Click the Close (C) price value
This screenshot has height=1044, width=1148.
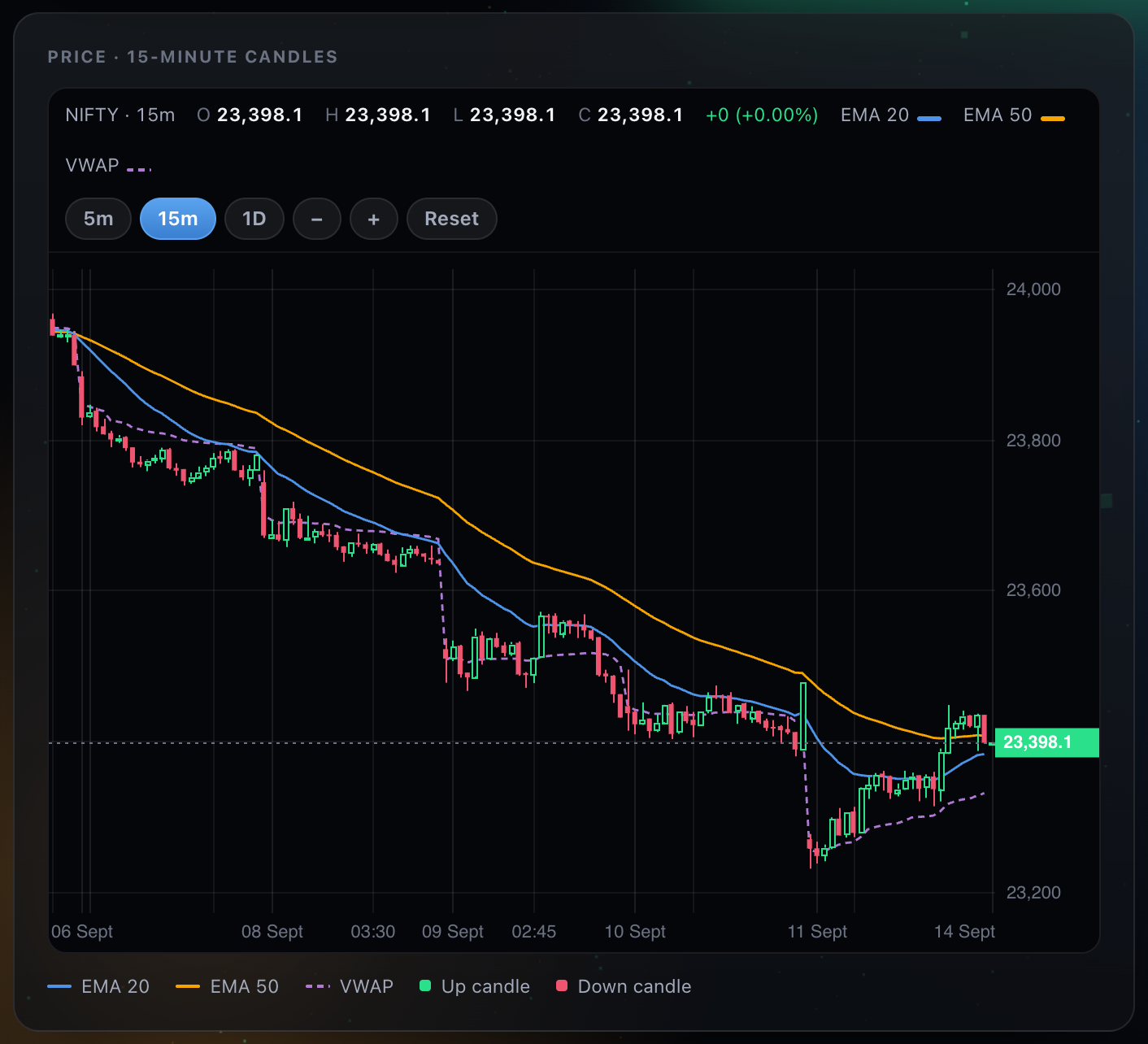tap(641, 115)
